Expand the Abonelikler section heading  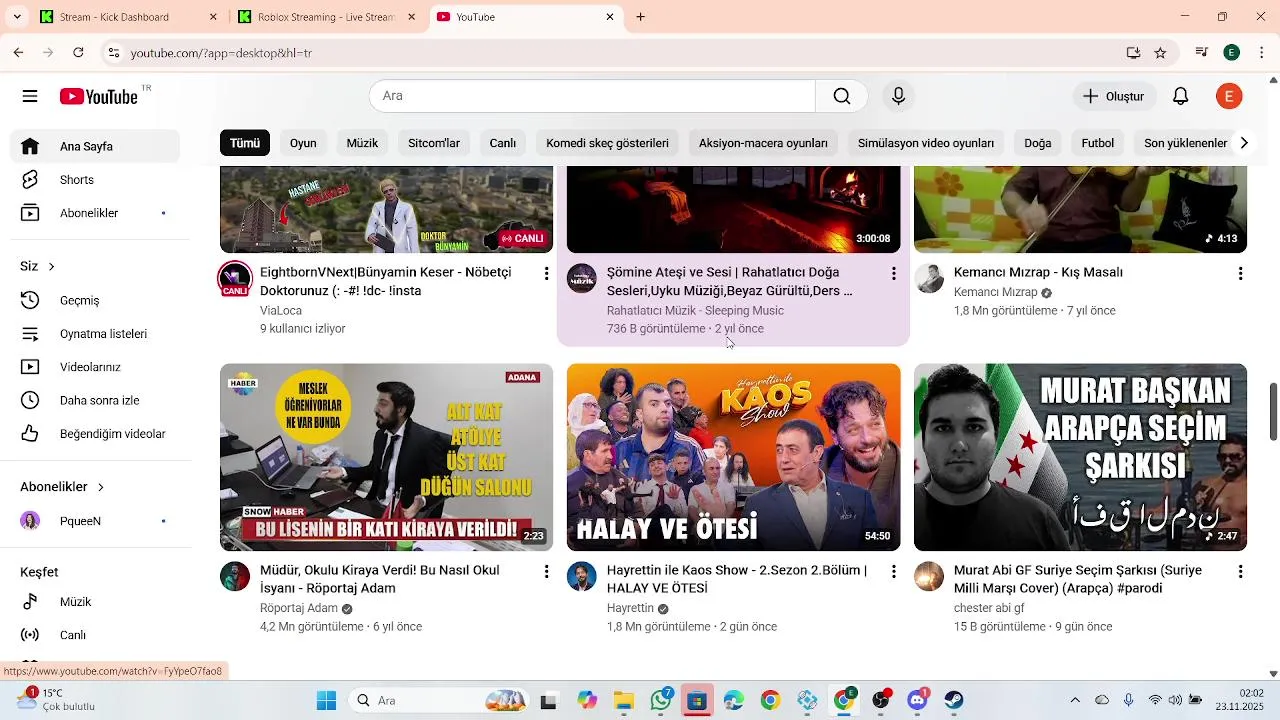click(x=62, y=487)
